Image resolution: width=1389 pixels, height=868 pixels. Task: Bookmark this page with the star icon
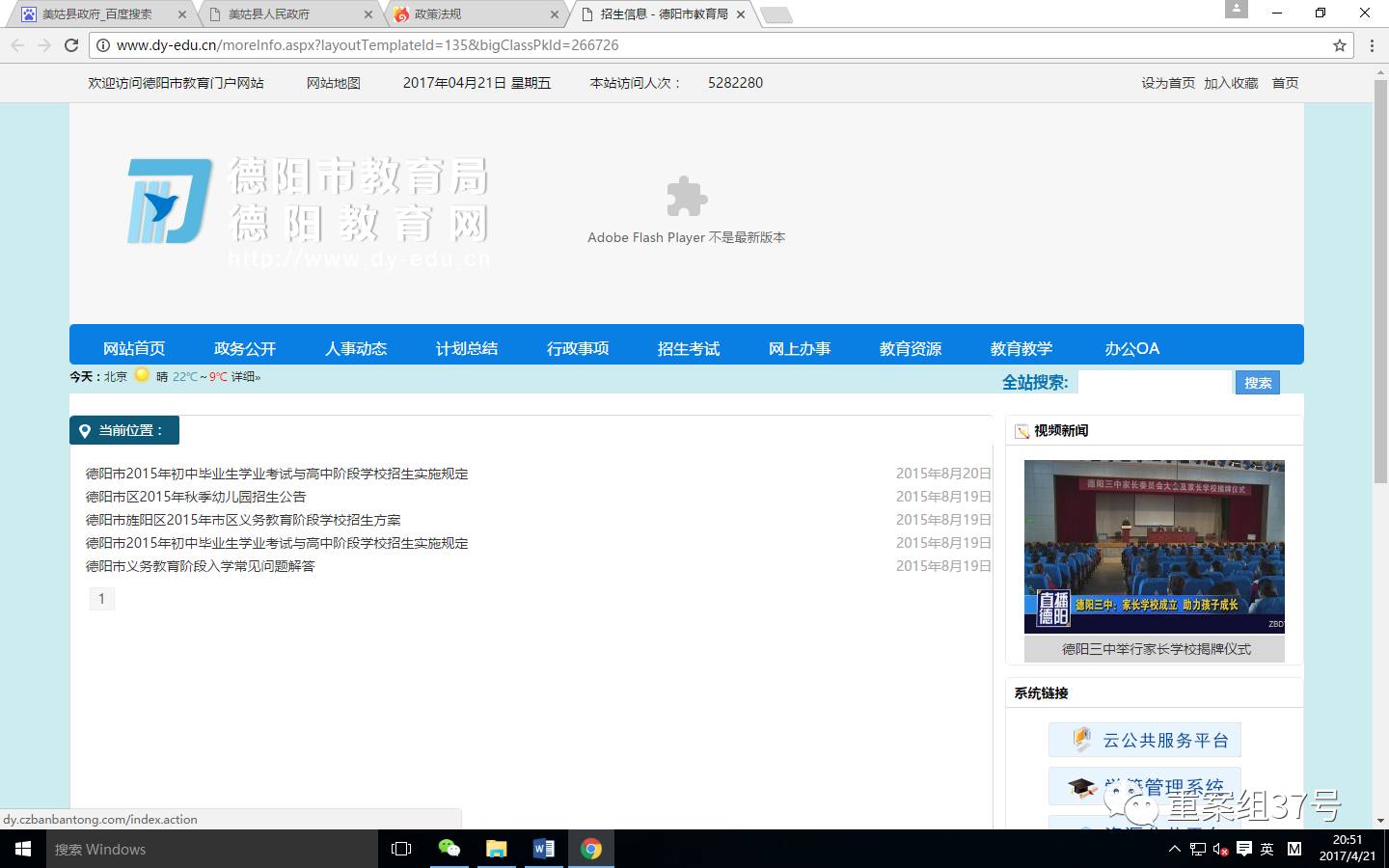pos(1338,44)
